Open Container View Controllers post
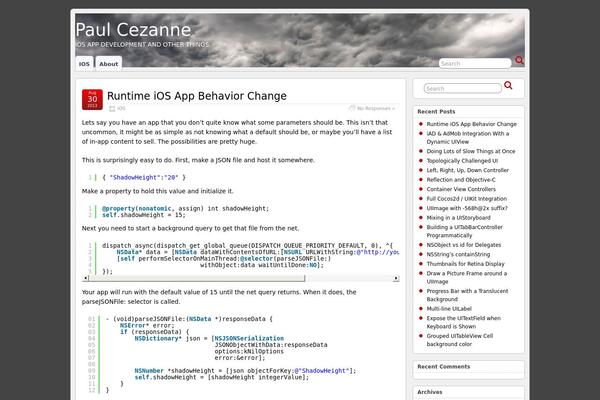This screenshot has width=600, height=400. 461,189
